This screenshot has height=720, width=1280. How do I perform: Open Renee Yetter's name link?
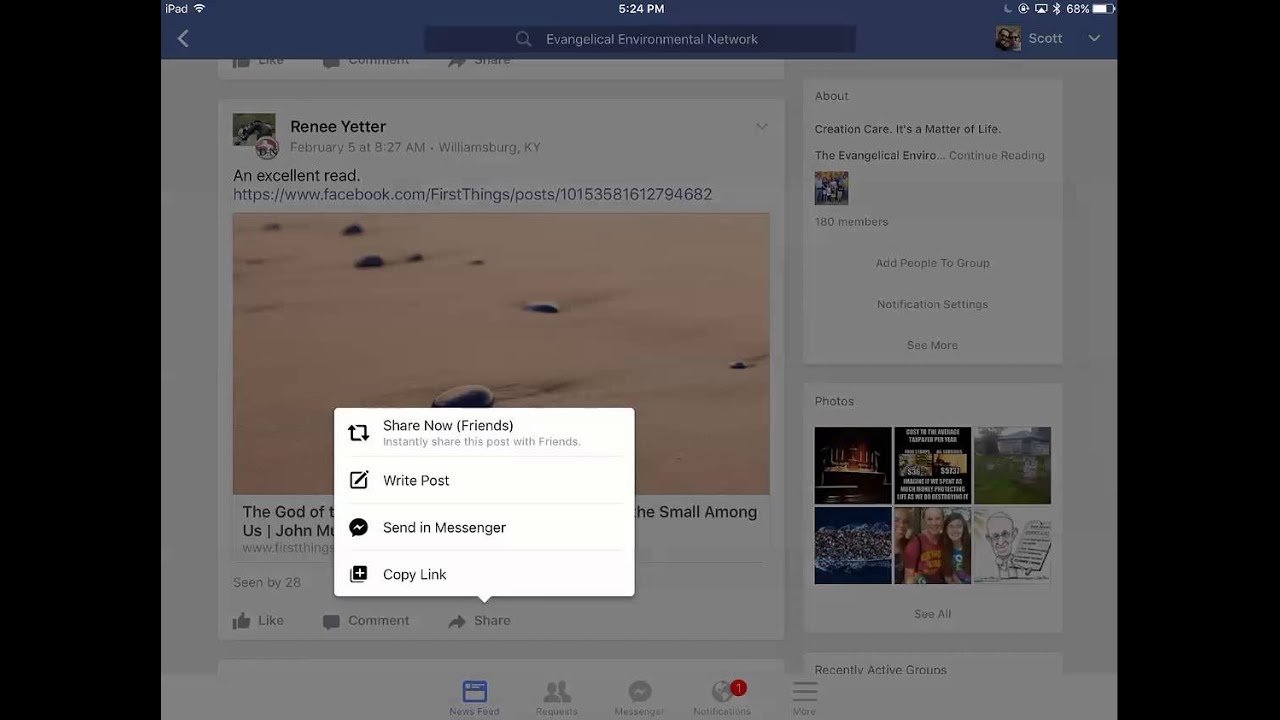pyautogui.click(x=338, y=126)
